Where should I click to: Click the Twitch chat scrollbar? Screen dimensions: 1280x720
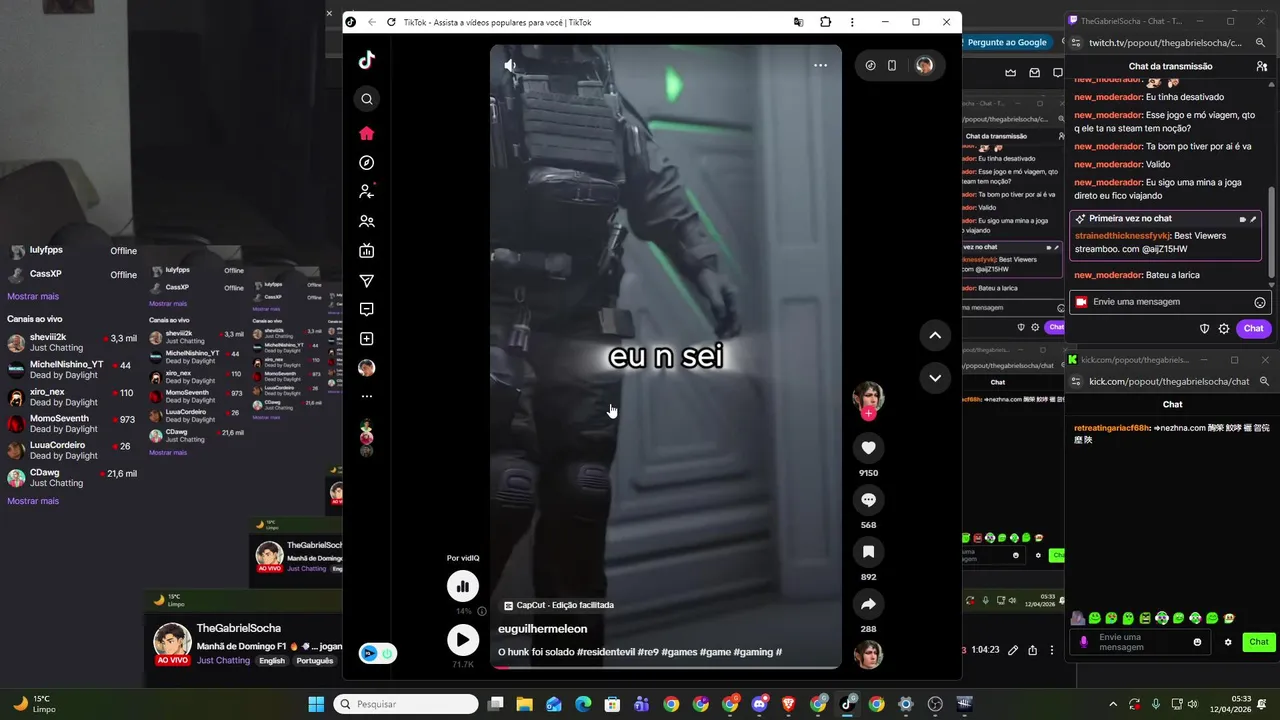point(1272,233)
